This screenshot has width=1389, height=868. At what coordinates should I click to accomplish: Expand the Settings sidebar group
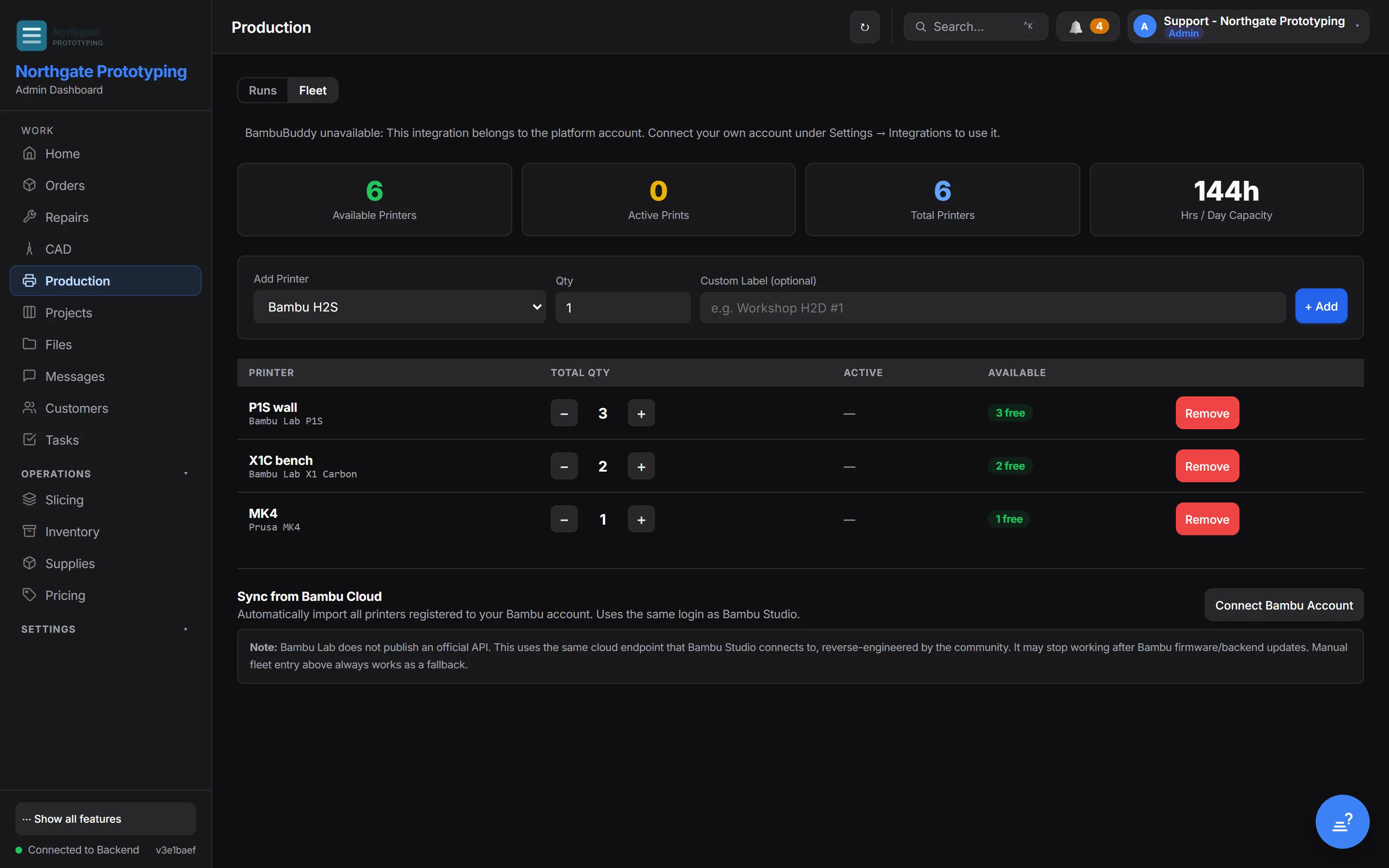[x=106, y=629]
